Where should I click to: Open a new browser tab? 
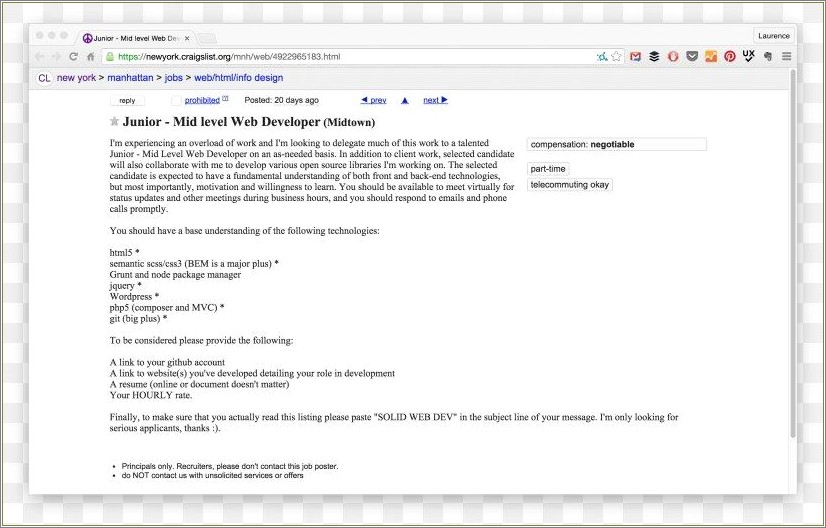tap(207, 38)
